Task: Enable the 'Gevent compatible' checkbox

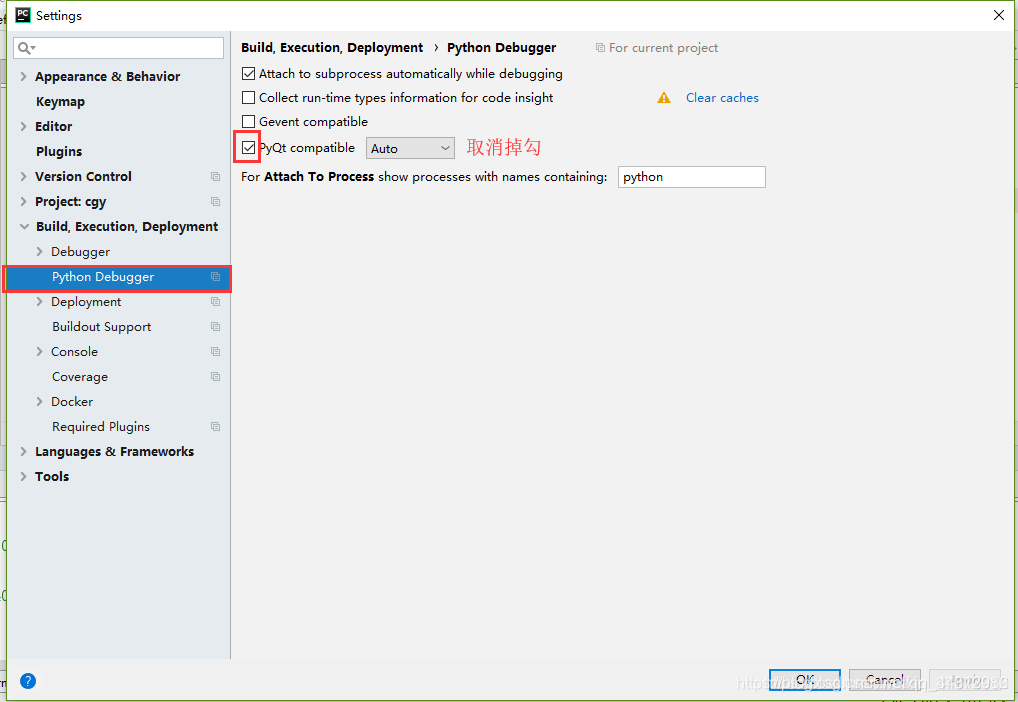Action: pyautogui.click(x=248, y=121)
